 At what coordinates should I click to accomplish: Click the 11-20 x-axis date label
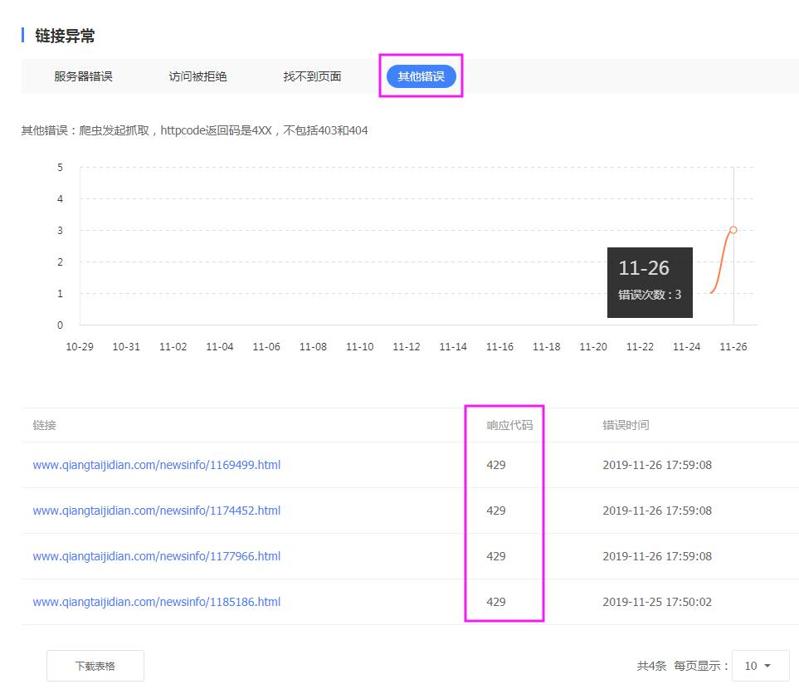[x=593, y=346]
